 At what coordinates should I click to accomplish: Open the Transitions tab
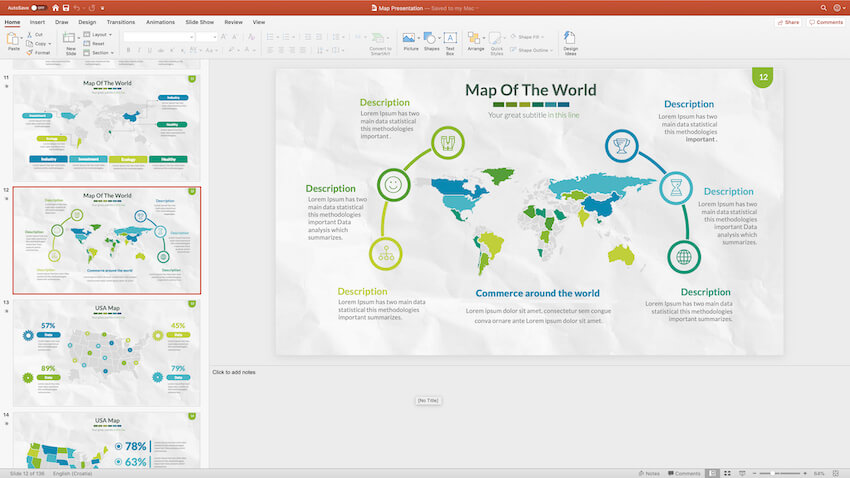[x=120, y=21]
